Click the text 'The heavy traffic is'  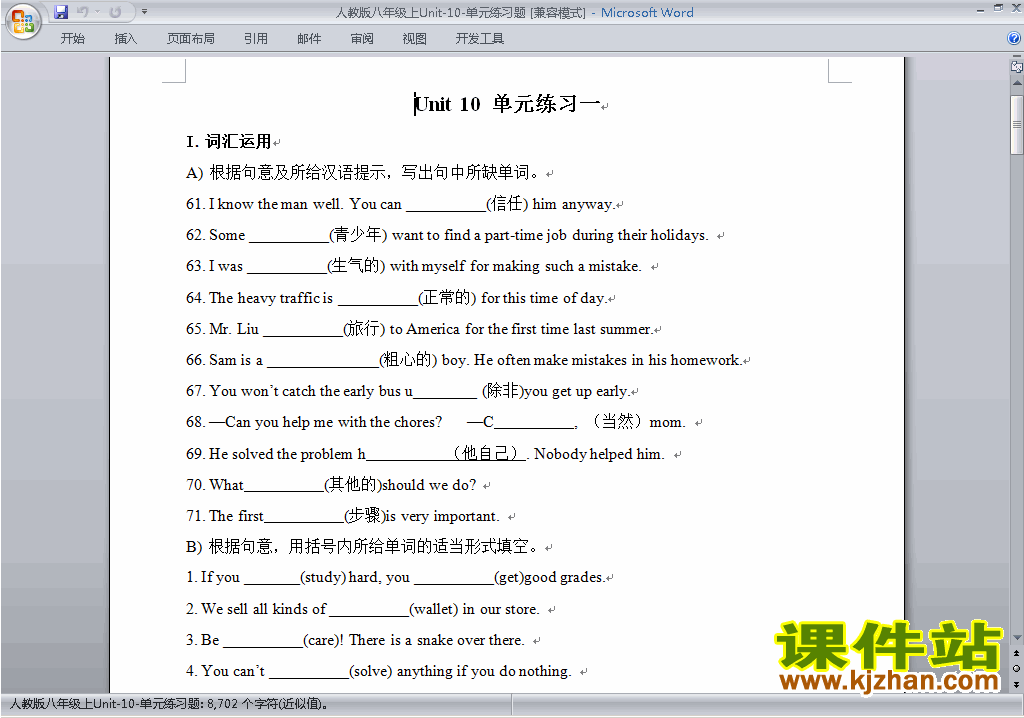click(x=271, y=298)
